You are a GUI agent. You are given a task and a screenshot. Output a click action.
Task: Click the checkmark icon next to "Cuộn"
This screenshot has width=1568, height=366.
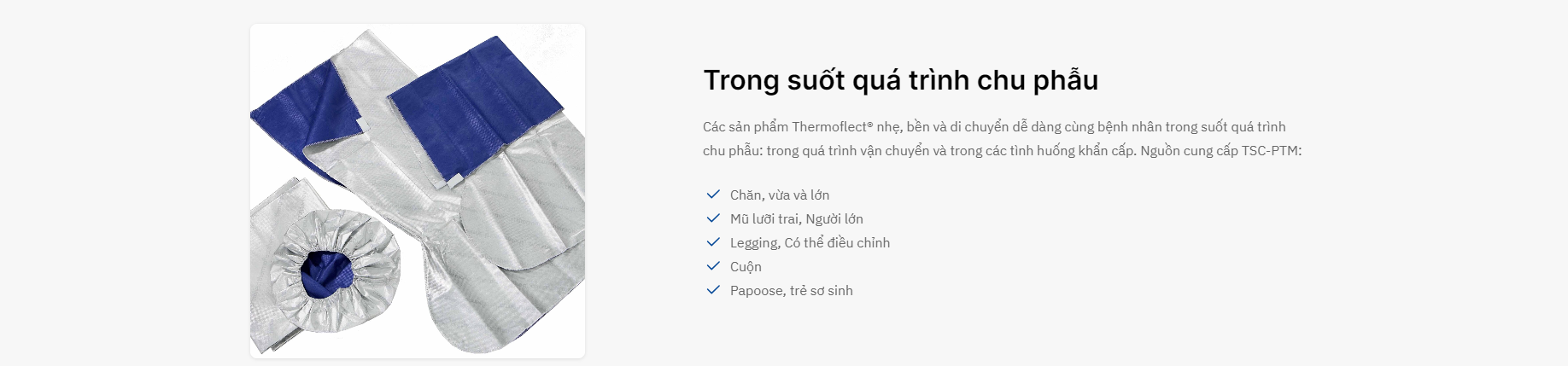713,266
